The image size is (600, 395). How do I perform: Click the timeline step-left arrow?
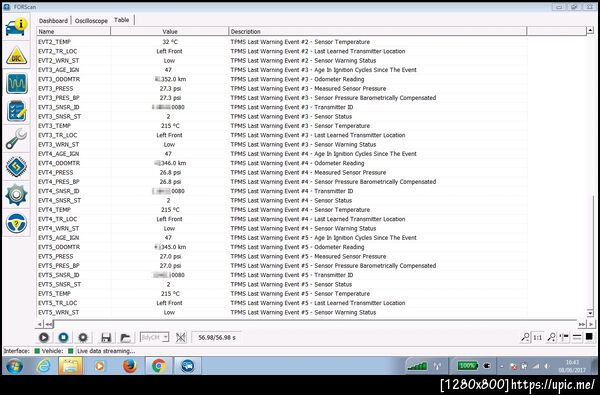tap(40, 324)
